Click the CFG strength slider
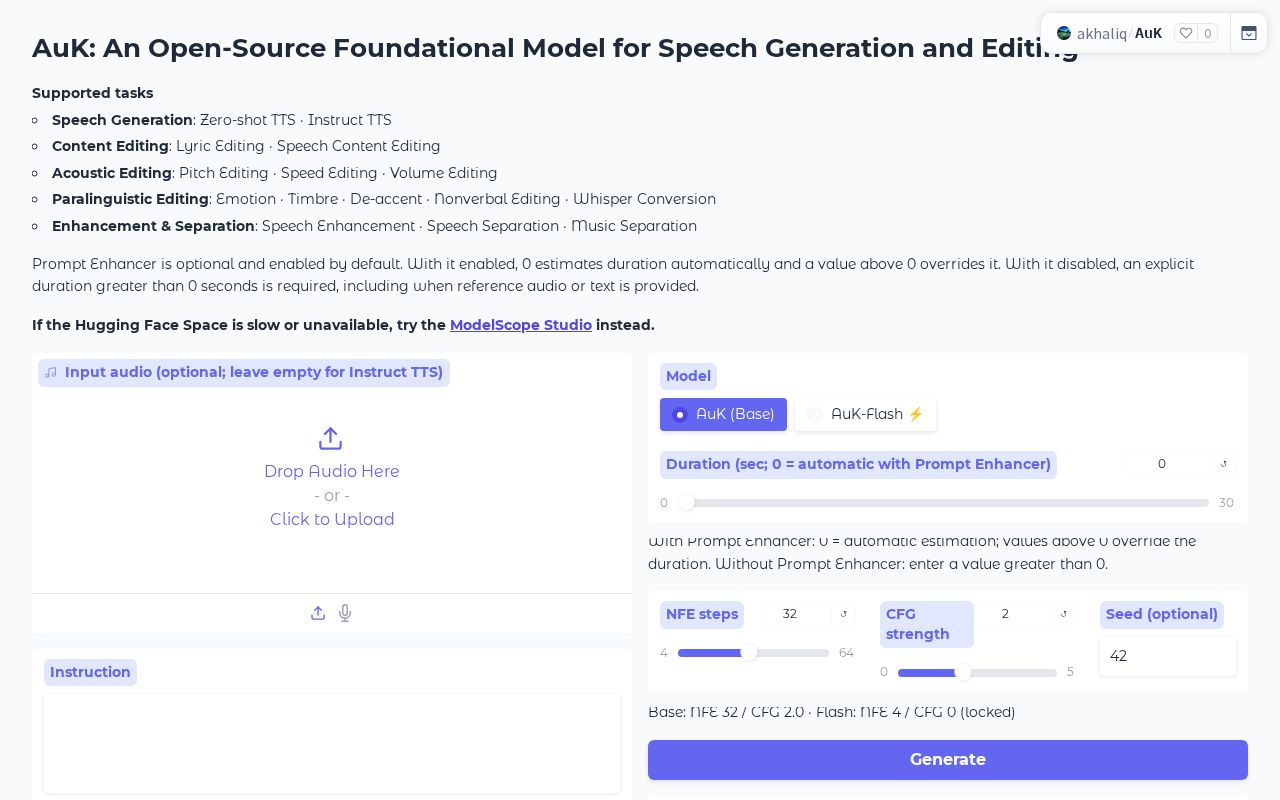The image size is (1280, 800). coord(977,673)
